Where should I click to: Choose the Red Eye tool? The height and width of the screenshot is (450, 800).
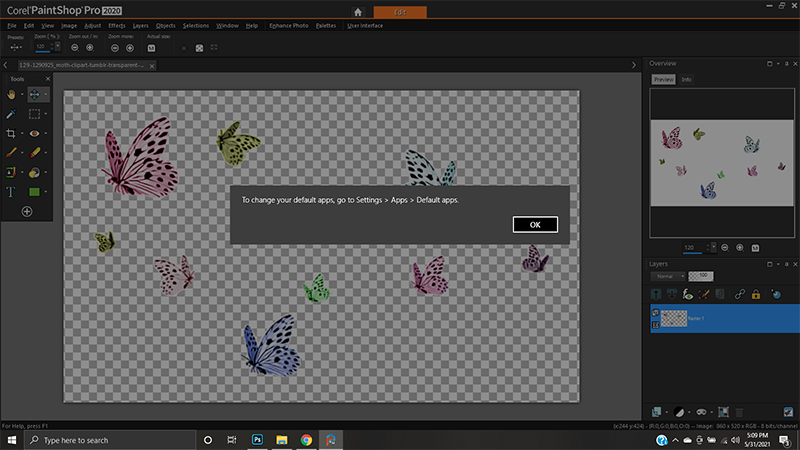35,133
